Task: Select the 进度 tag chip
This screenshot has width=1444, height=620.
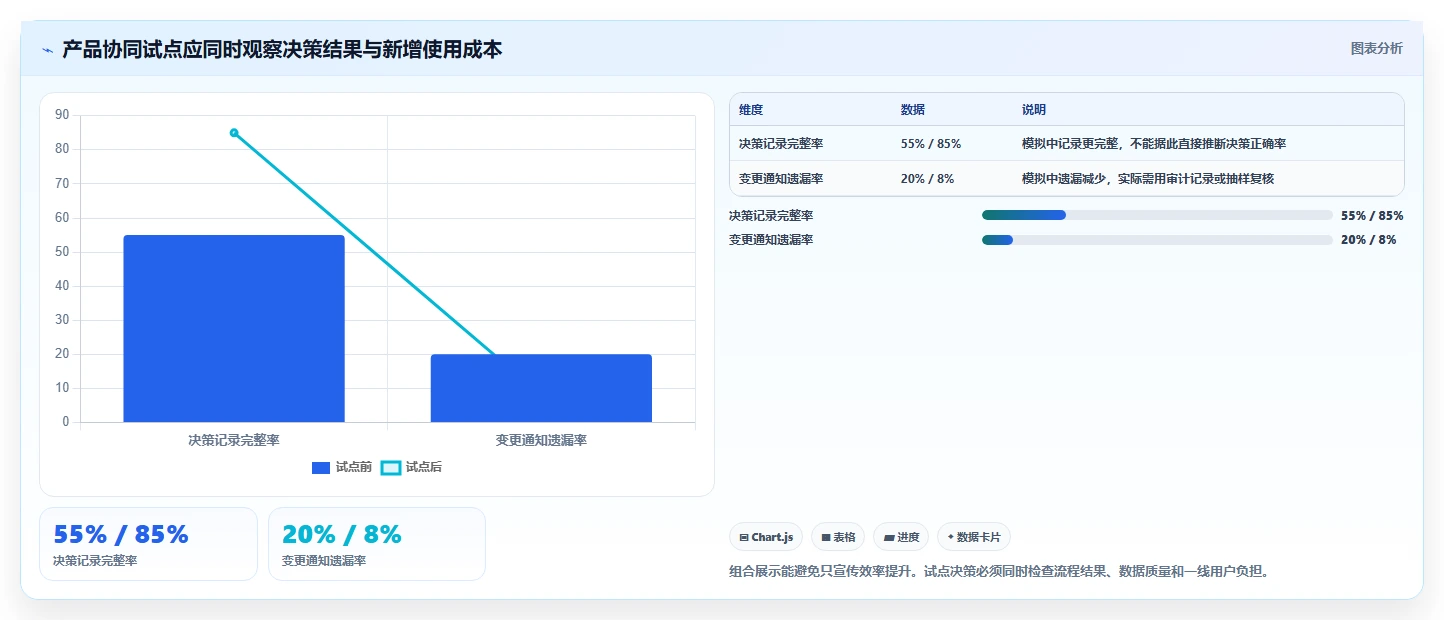Action: (901, 537)
